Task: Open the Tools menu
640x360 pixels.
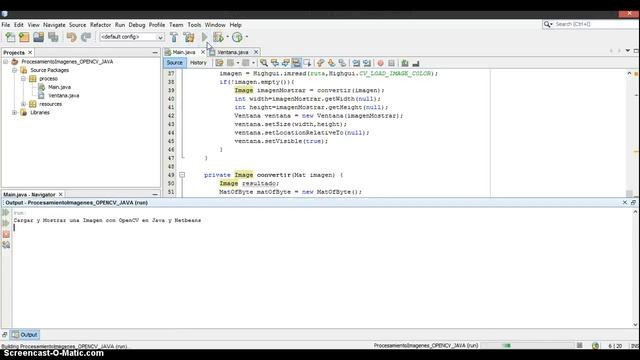Action: [194, 25]
